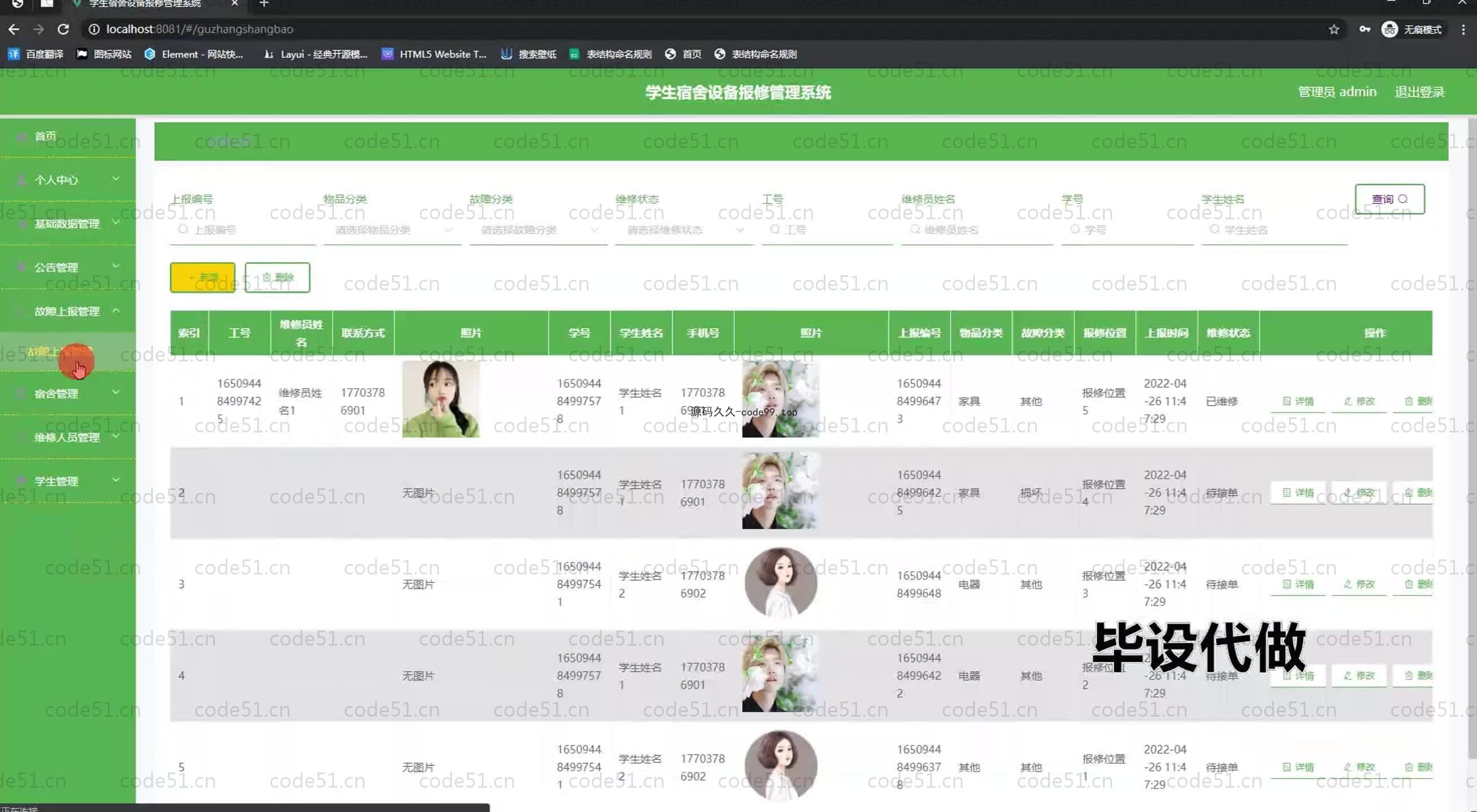Screen dimensions: 1477x812
Task: Open Chrome three-dot menu
Action: click(x=1463, y=29)
